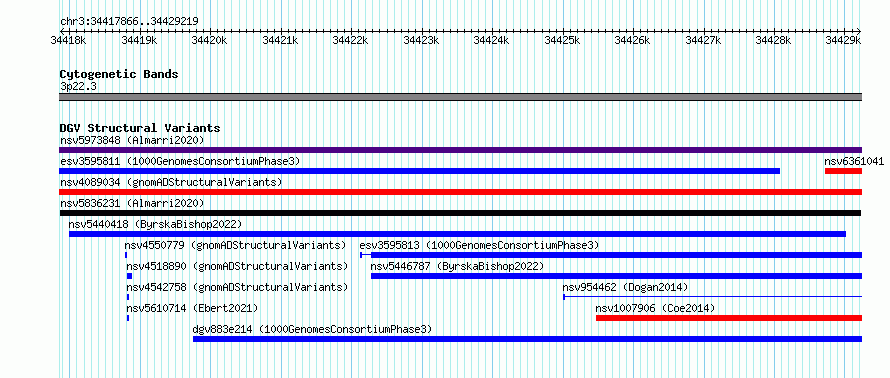Viewport: 890px width, 378px height.
Task: Click the nsv5440418 ByrskaBishop2022 blue bar
Action: [x=457, y=234]
